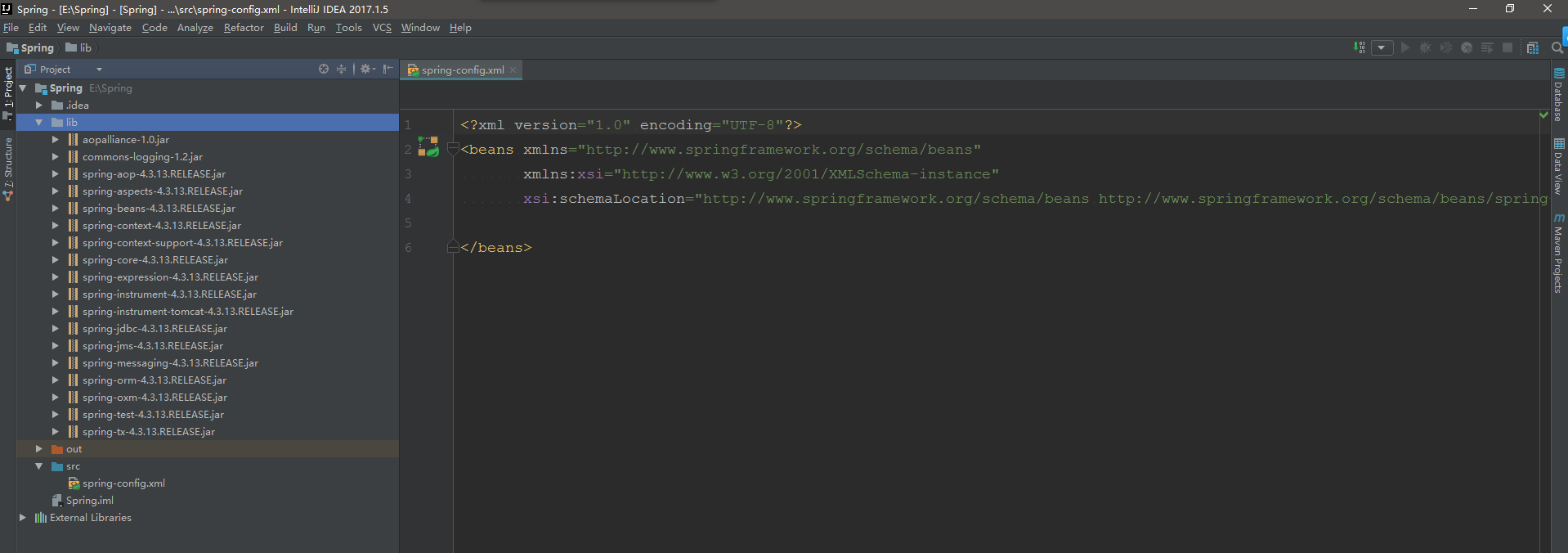Click the green inspection checkmark in the editor
The height and width of the screenshot is (553, 1568).
pos(1543,115)
